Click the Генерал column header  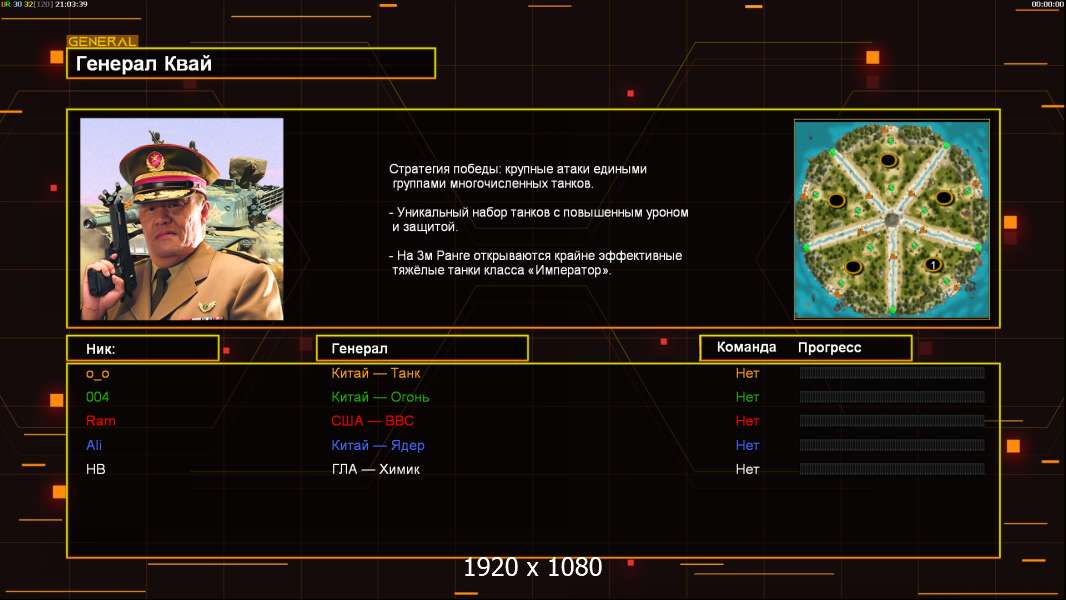pos(422,348)
